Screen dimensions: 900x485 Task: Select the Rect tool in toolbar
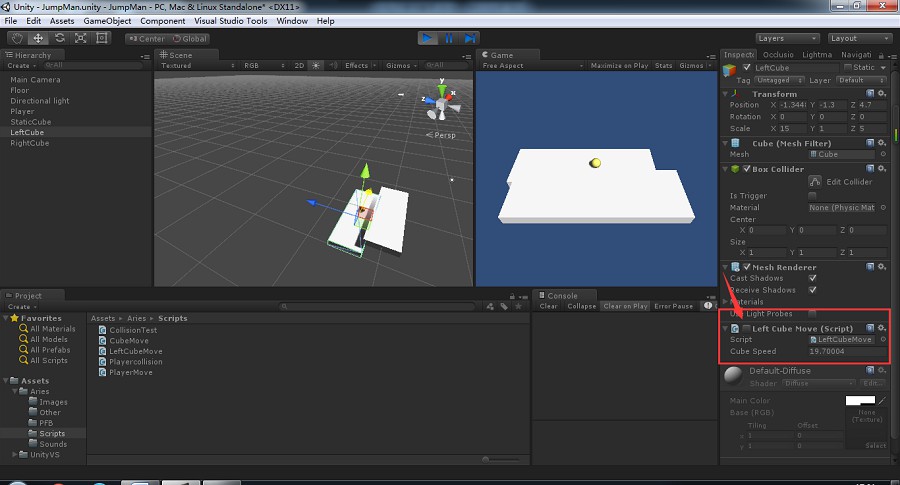click(x=102, y=38)
